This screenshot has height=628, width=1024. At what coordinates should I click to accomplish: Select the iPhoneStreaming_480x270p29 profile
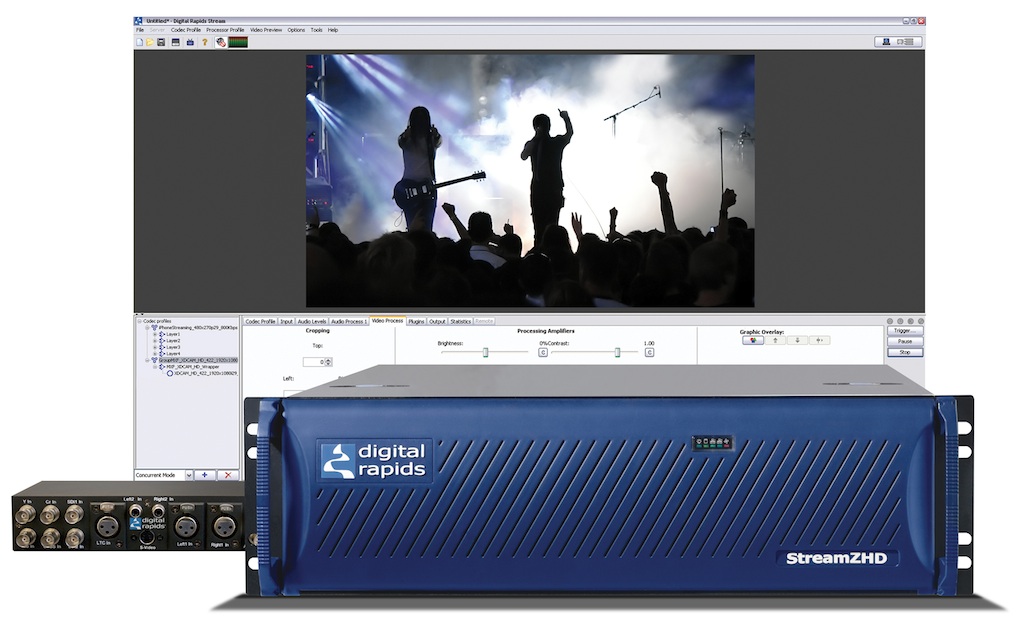click(198, 328)
